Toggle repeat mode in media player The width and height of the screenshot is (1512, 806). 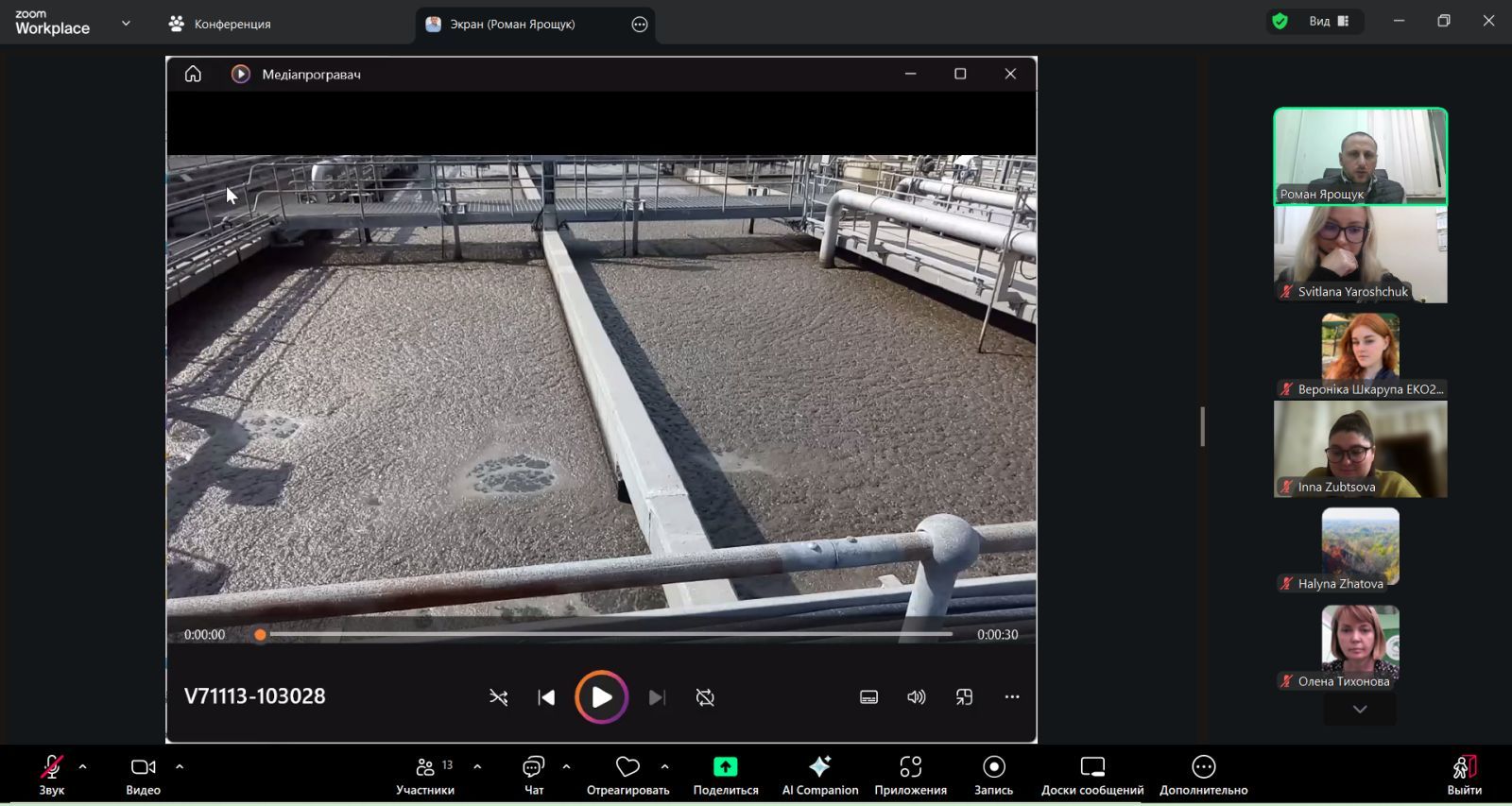[705, 697]
